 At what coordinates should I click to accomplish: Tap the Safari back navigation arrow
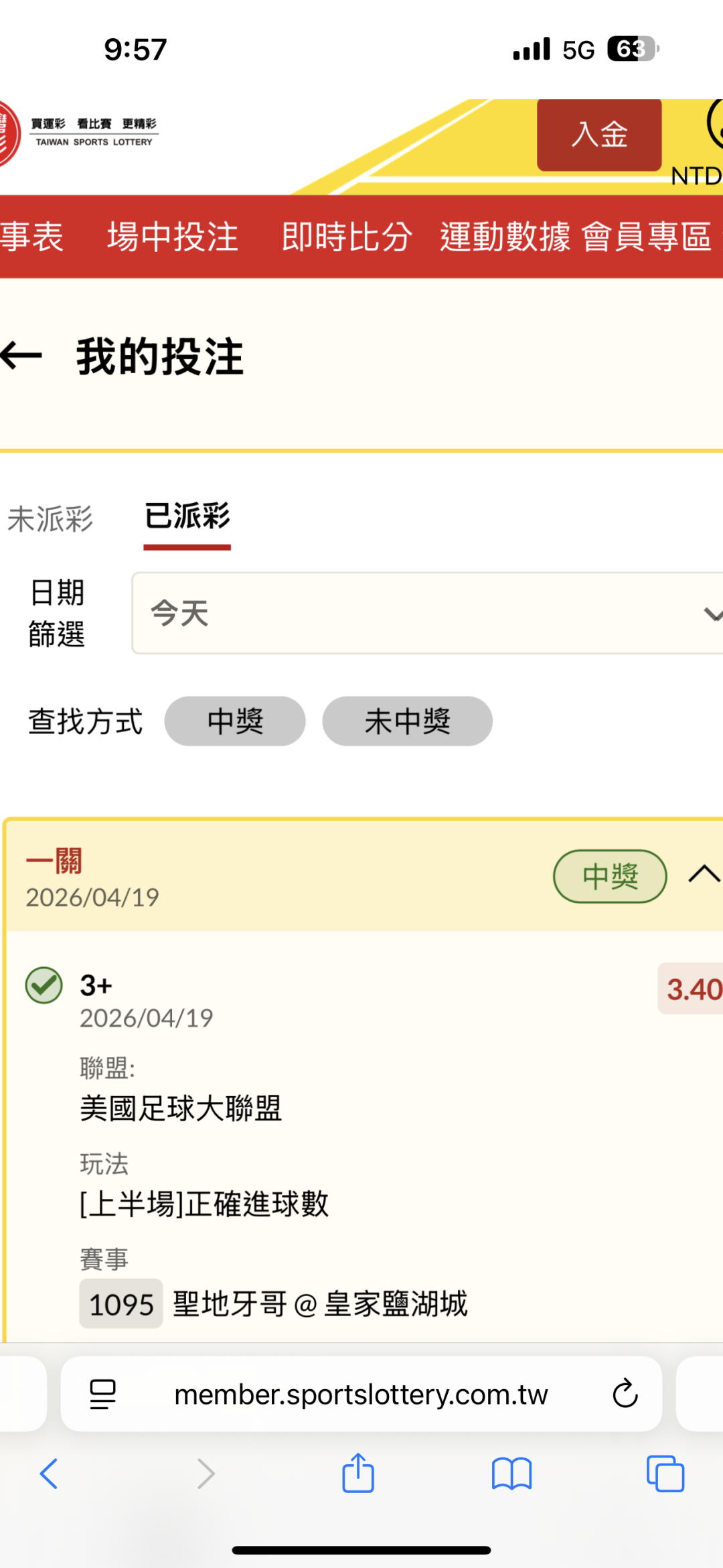[x=49, y=1474]
